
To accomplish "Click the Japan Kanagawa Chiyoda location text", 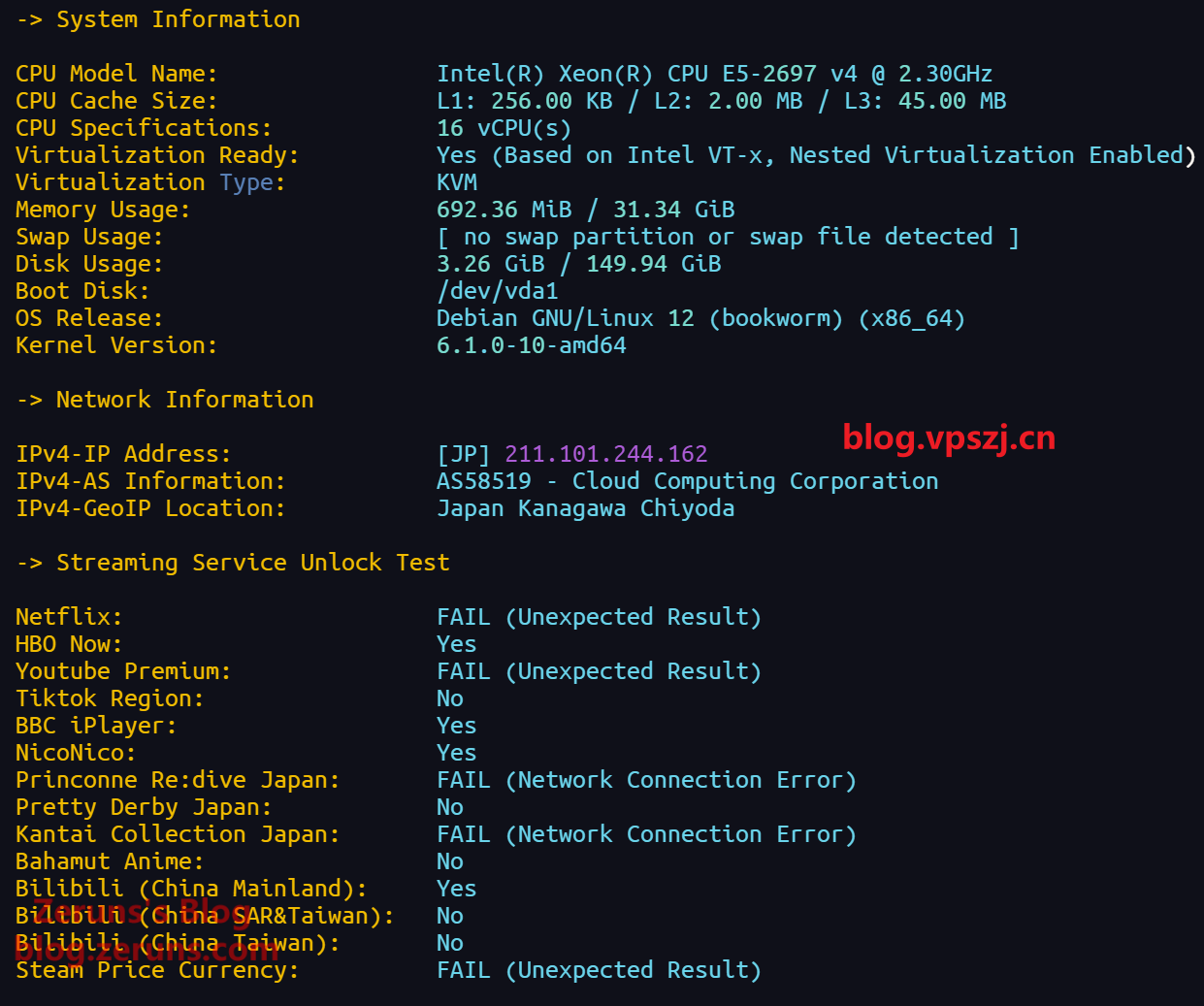I will pos(585,508).
